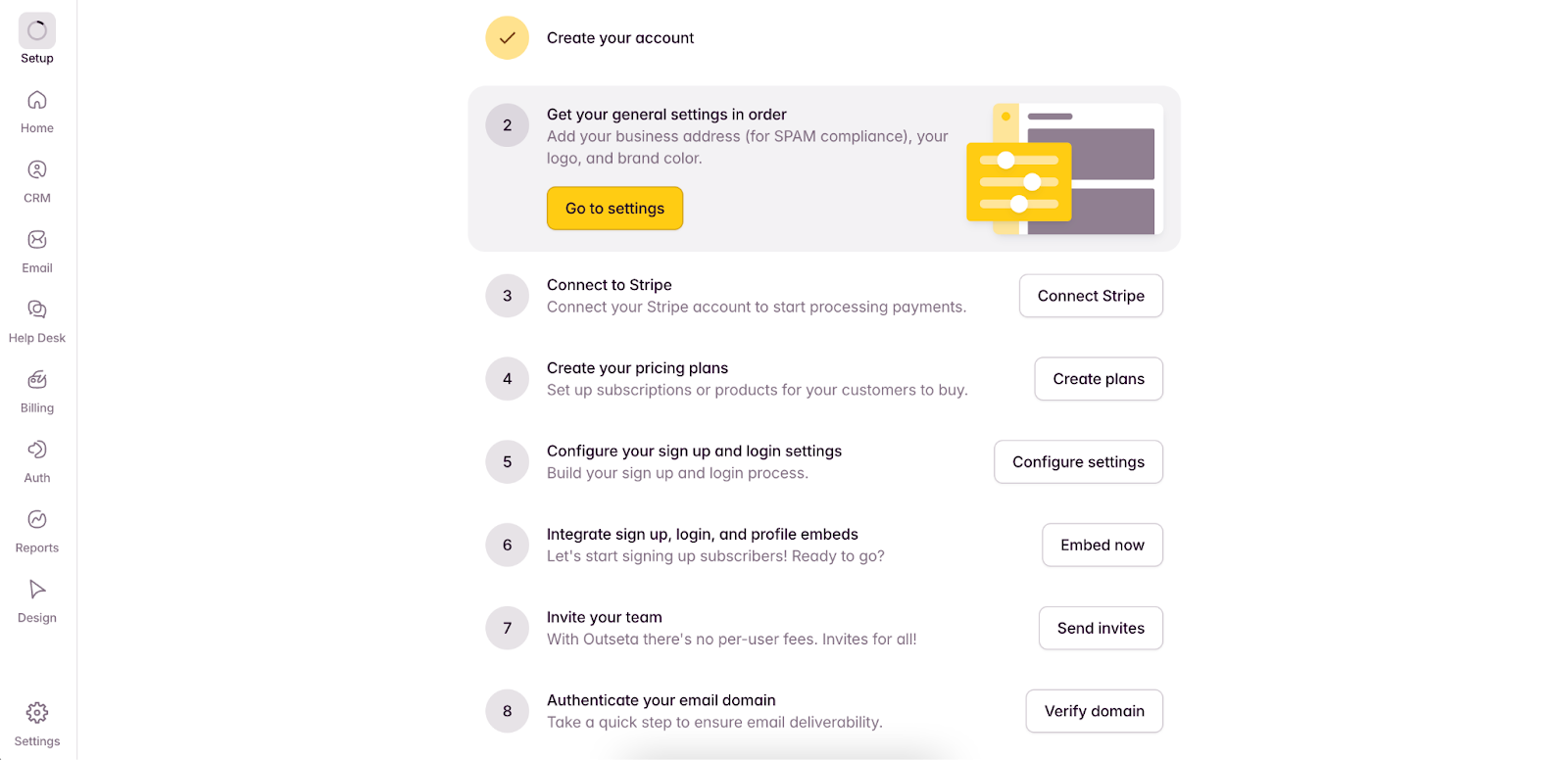
Task: Open the Home section in the sidebar
Action: point(36,110)
